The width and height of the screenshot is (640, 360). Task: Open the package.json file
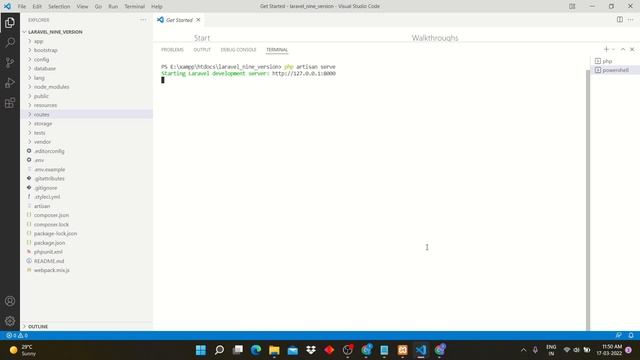(x=87, y=242)
